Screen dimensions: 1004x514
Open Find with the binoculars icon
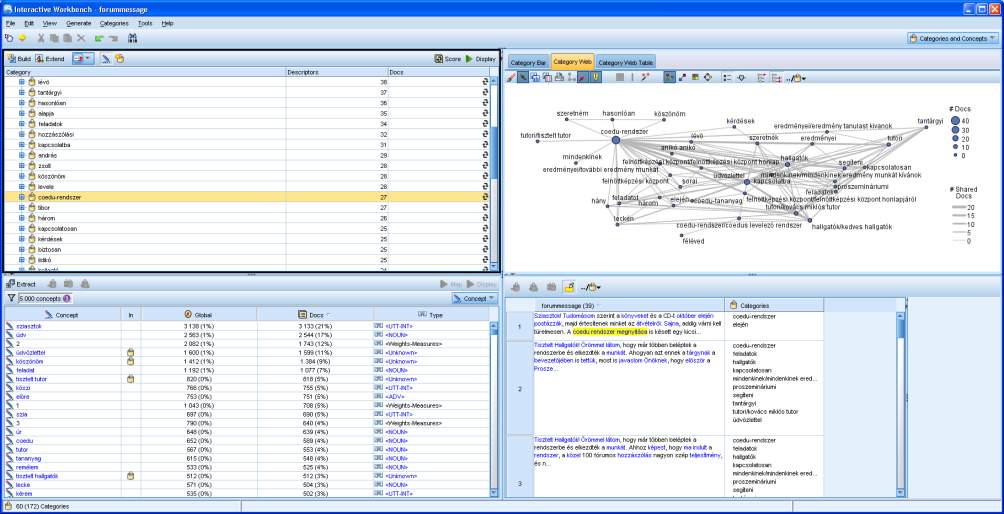point(133,38)
